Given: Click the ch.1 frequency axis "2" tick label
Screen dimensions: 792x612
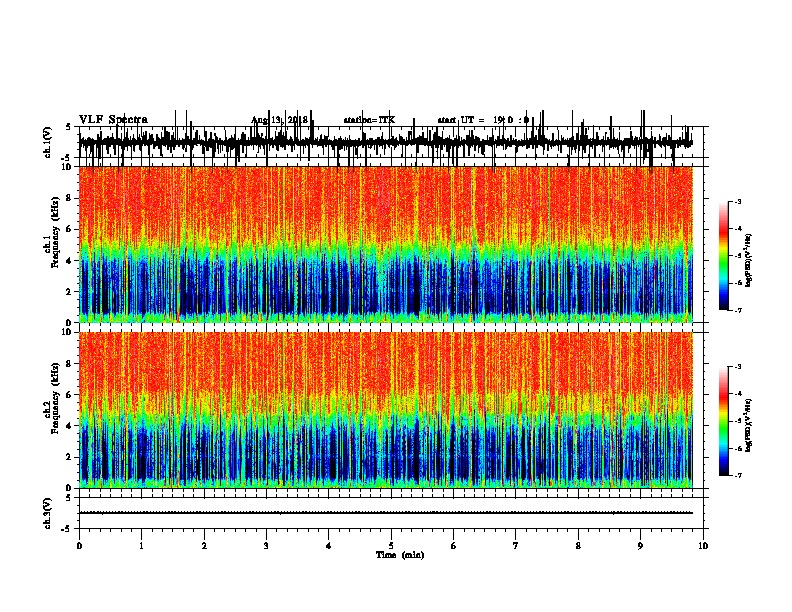Looking at the screenshot, I should coord(70,292).
